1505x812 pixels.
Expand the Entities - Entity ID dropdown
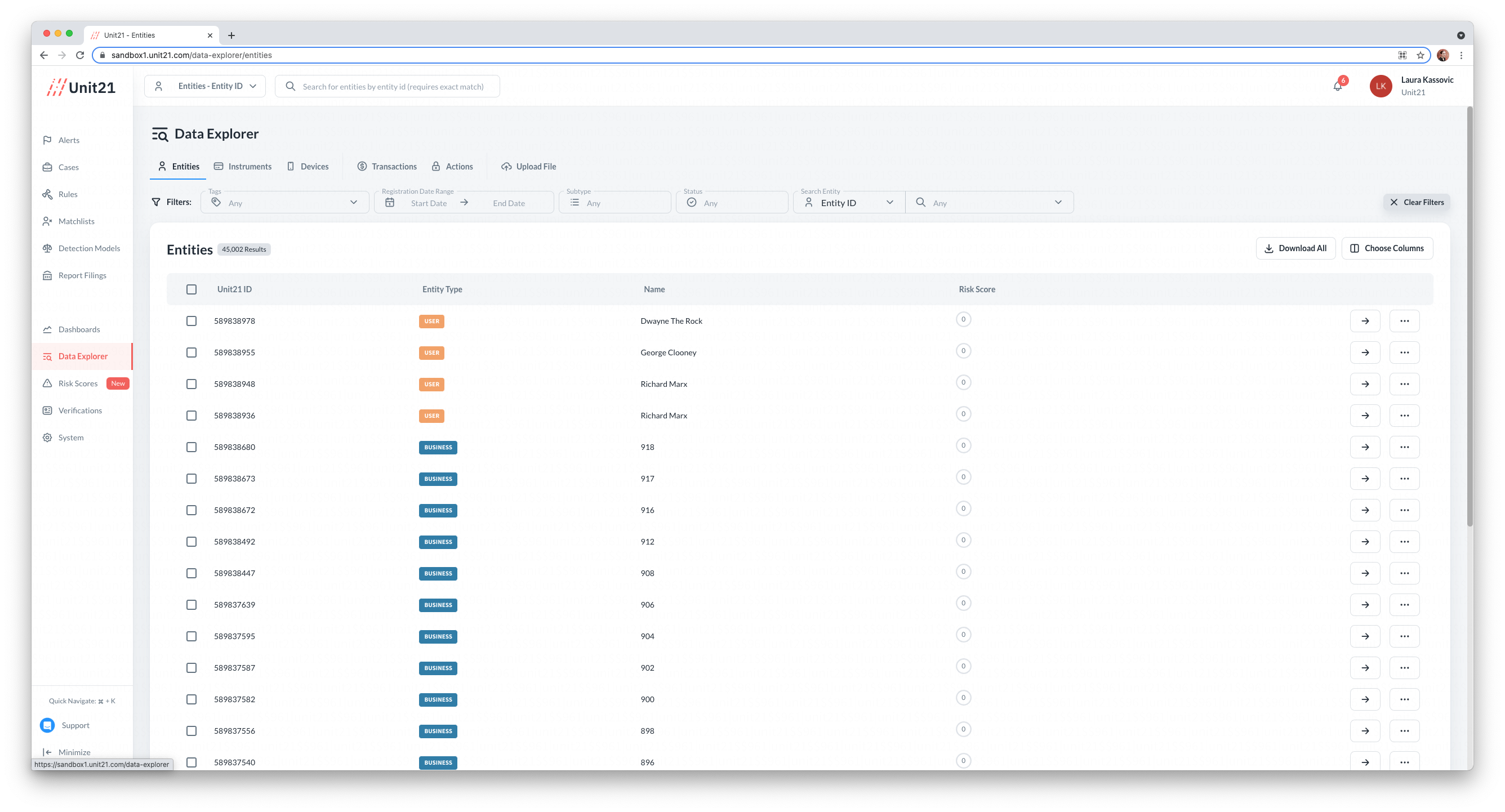point(205,86)
